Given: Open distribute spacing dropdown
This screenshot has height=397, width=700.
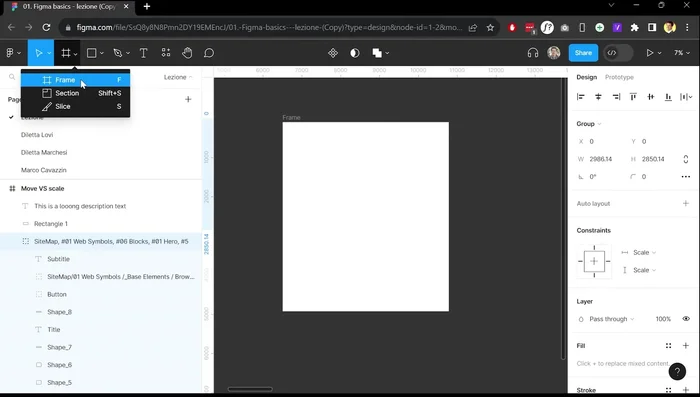Looking at the screenshot, I should [x=686, y=96].
